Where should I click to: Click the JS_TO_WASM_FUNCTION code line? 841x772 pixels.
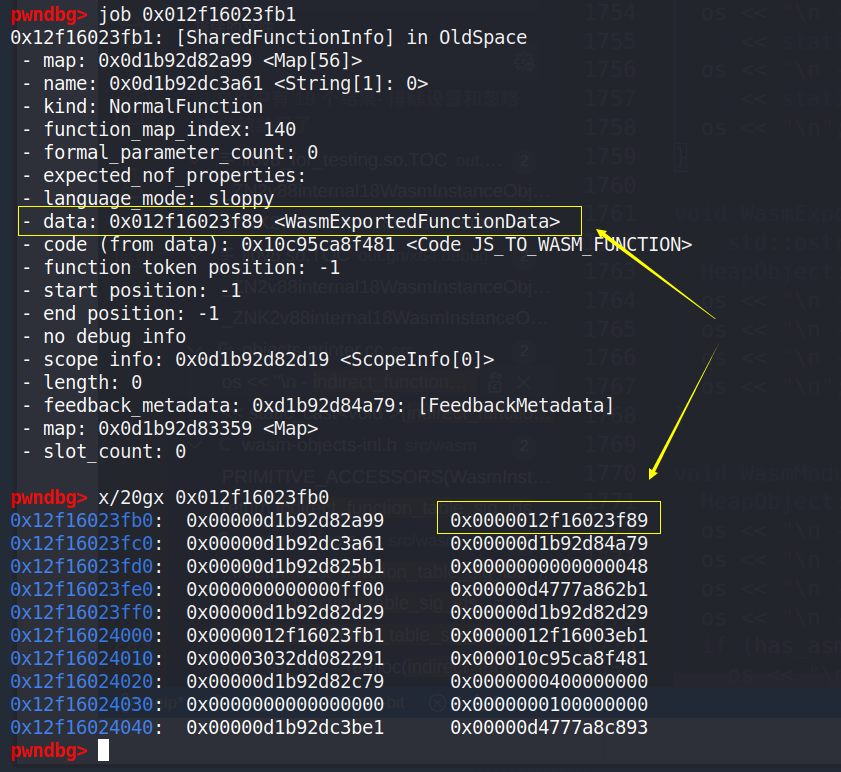click(x=356, y=244)
